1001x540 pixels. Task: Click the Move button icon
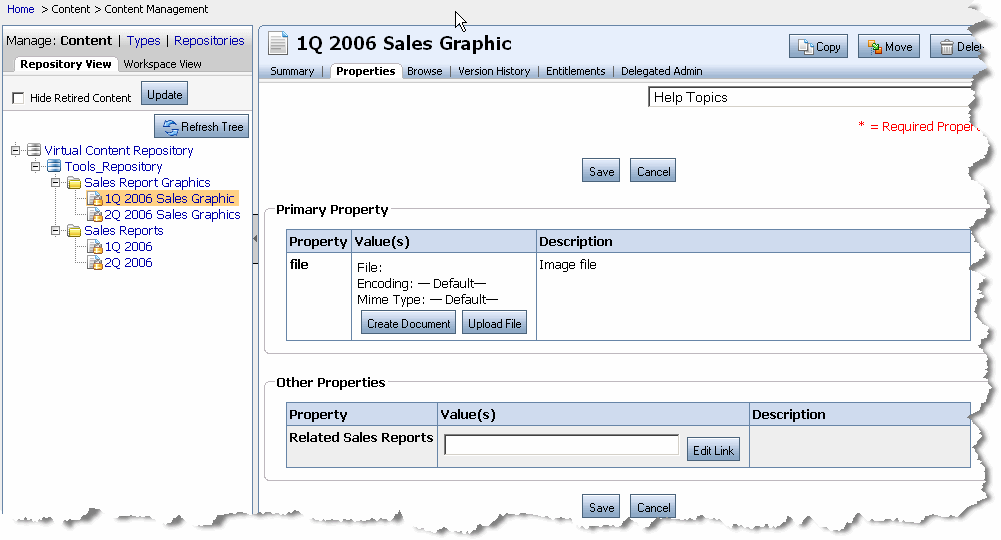coord(874,47)
